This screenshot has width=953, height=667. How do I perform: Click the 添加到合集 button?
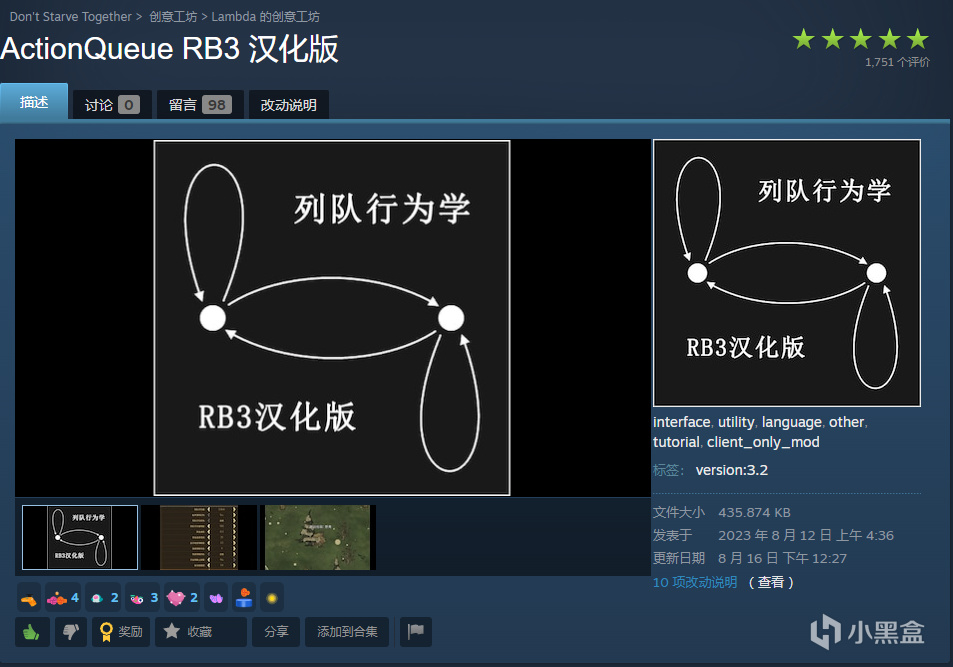tap(347, 632)
